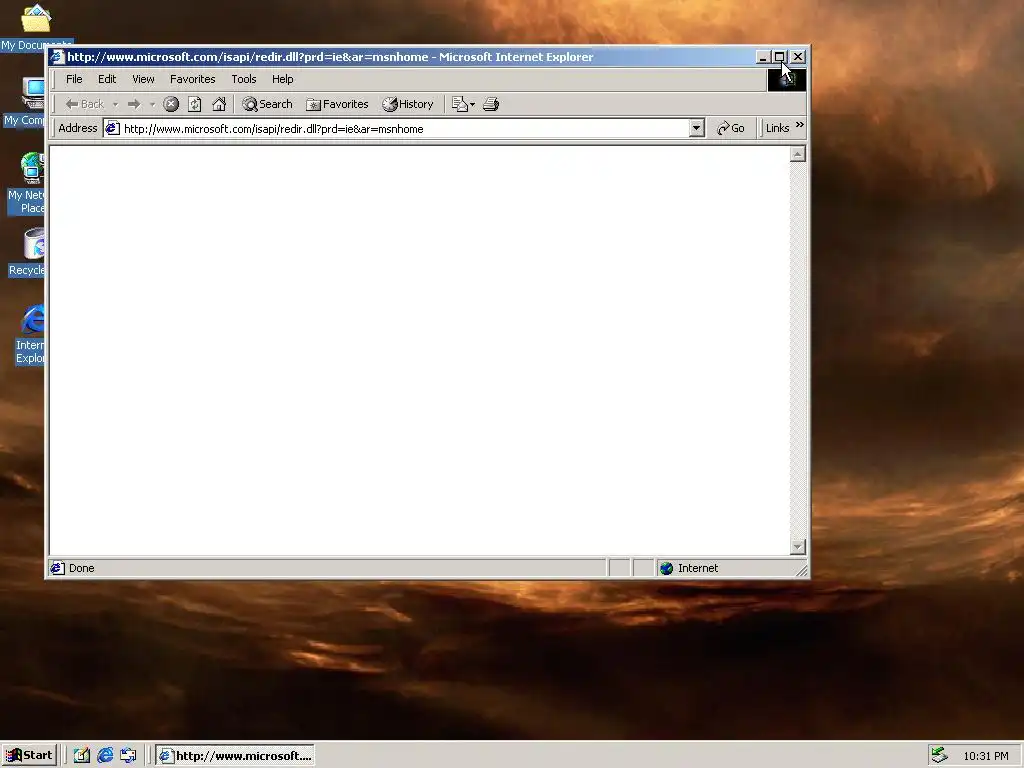1024x768 pixels.
Task: Open the File menu
Action: click(x=74, y=79)
